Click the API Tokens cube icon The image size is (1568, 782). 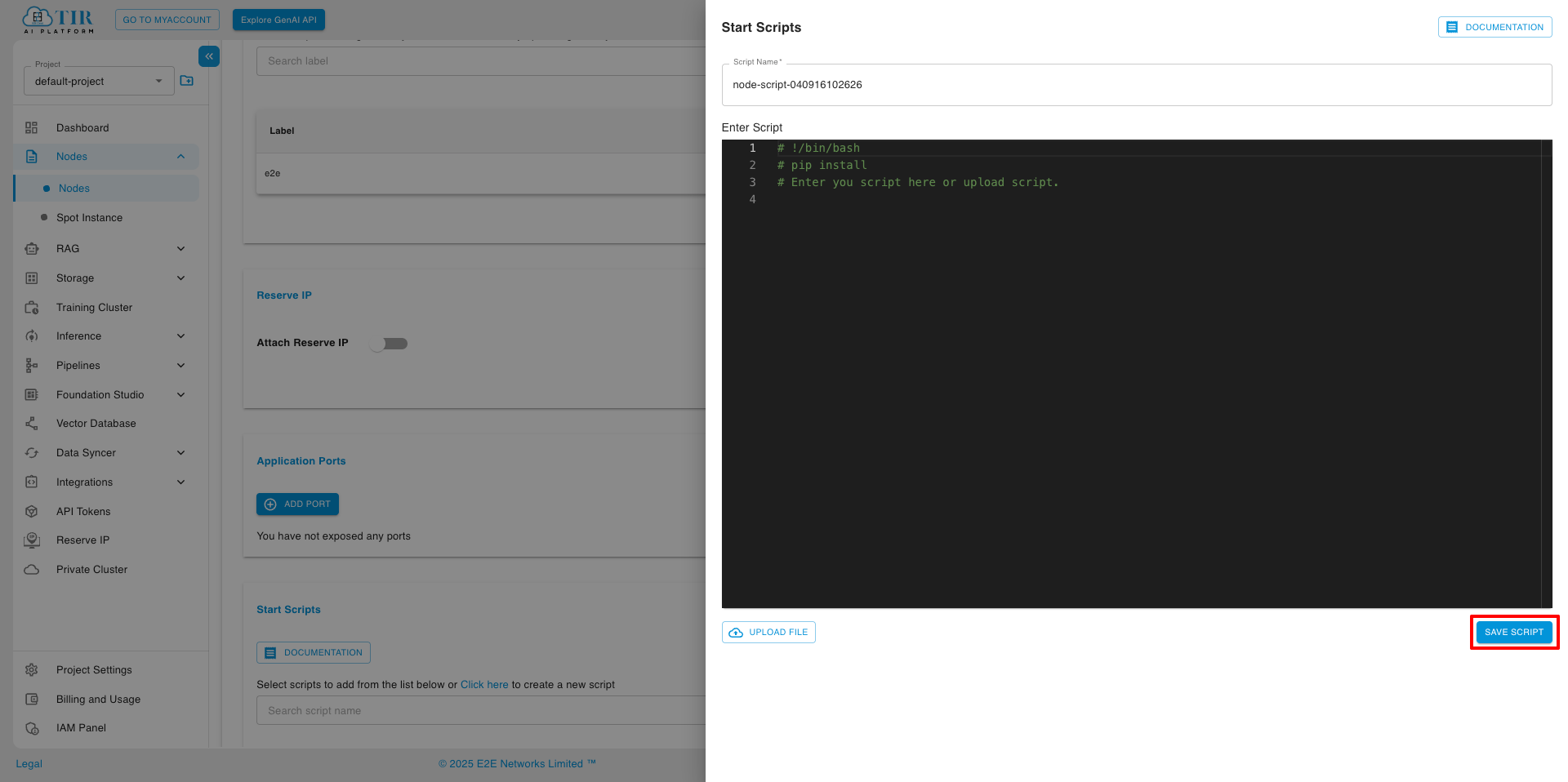click(x=32, y=512)
